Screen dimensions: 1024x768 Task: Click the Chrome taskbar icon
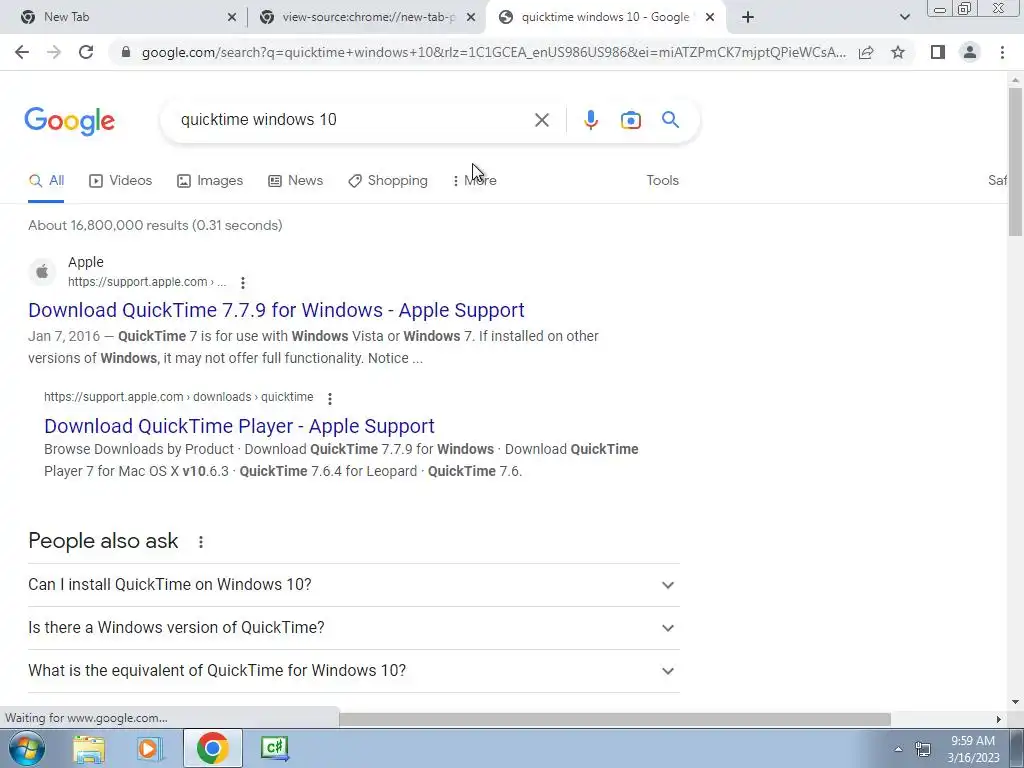click(212, 748)
